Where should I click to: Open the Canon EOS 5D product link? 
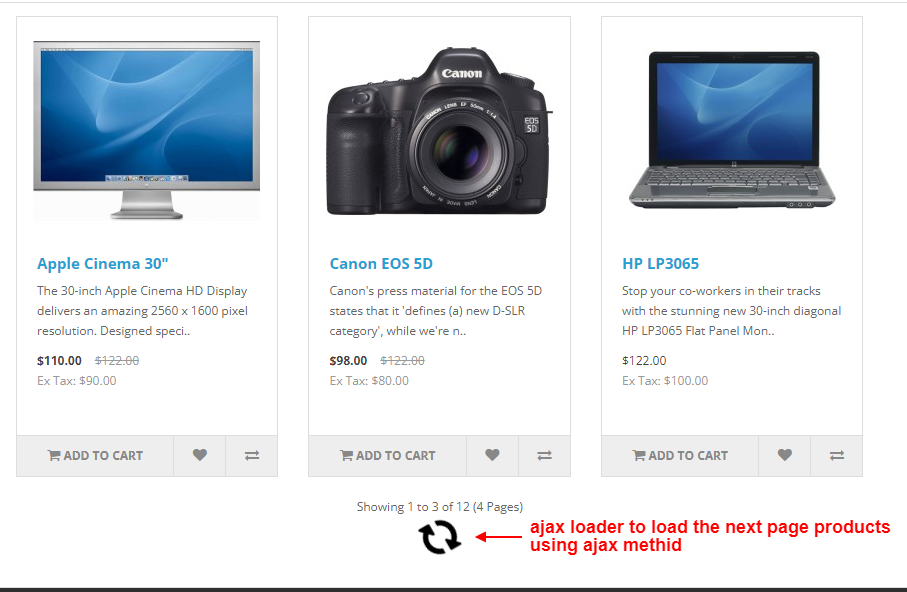(381, 264)
